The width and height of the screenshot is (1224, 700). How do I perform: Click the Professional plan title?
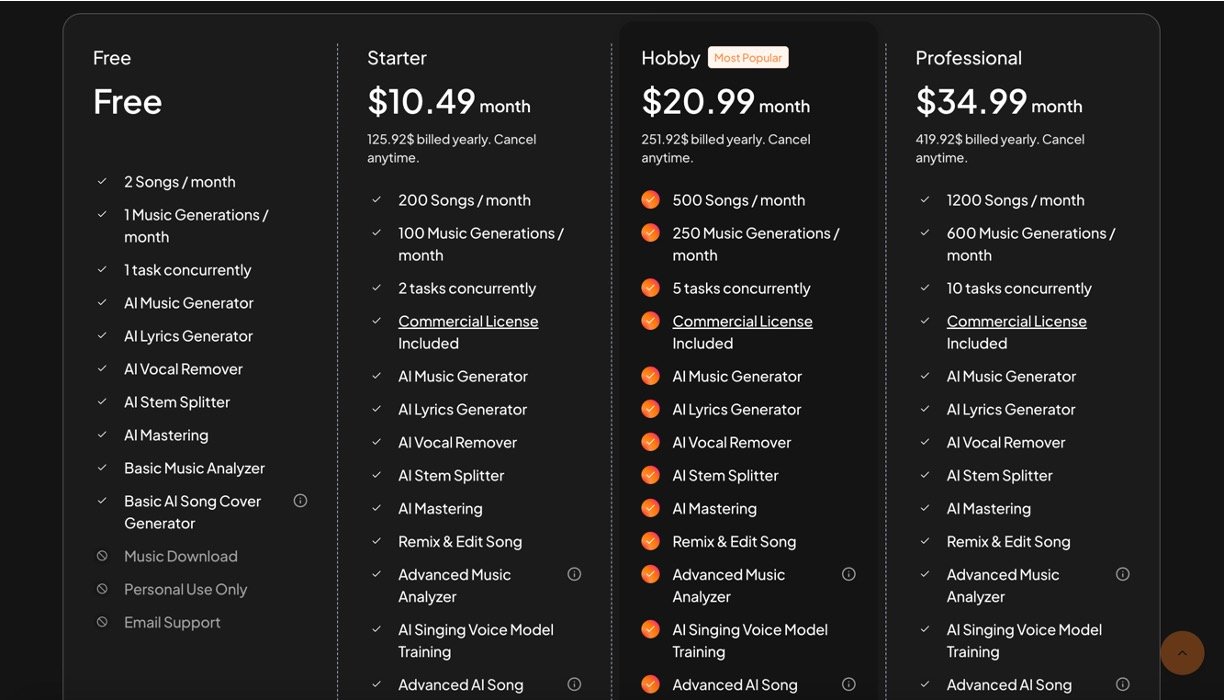(968, 58)
